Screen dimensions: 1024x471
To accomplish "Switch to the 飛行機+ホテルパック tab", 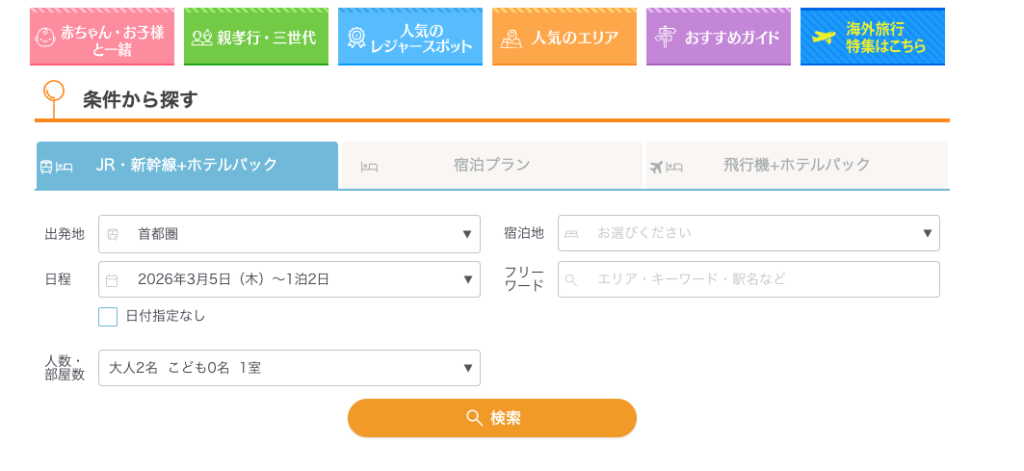I will pos(796,165).
